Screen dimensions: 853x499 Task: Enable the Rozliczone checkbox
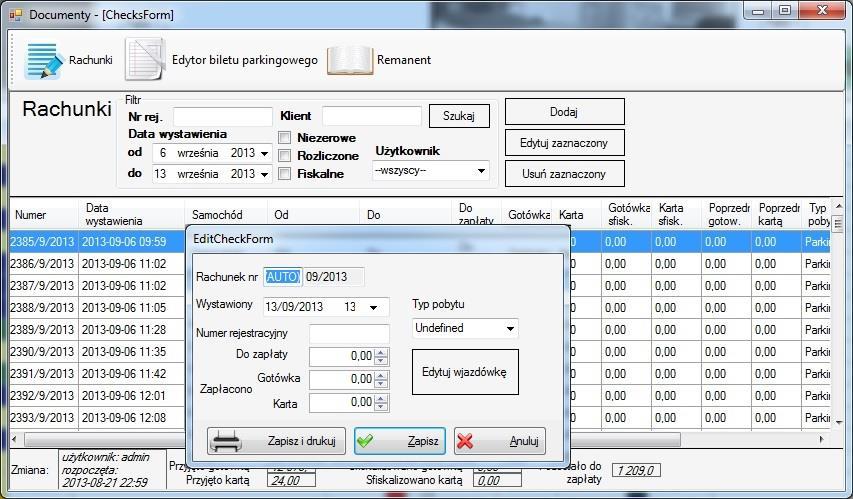284,156
